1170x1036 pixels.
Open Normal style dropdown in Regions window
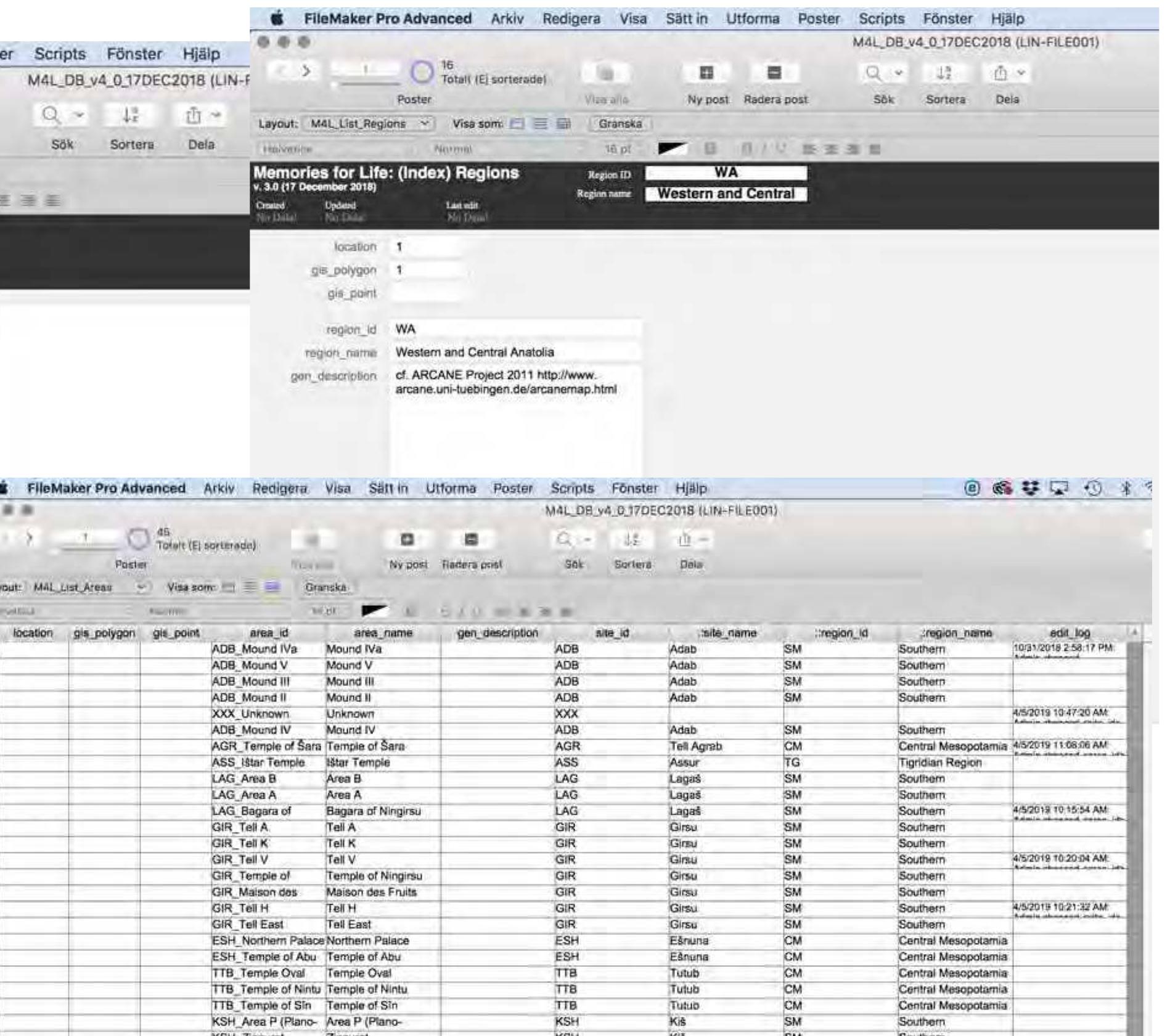click(x=505, y=149)
